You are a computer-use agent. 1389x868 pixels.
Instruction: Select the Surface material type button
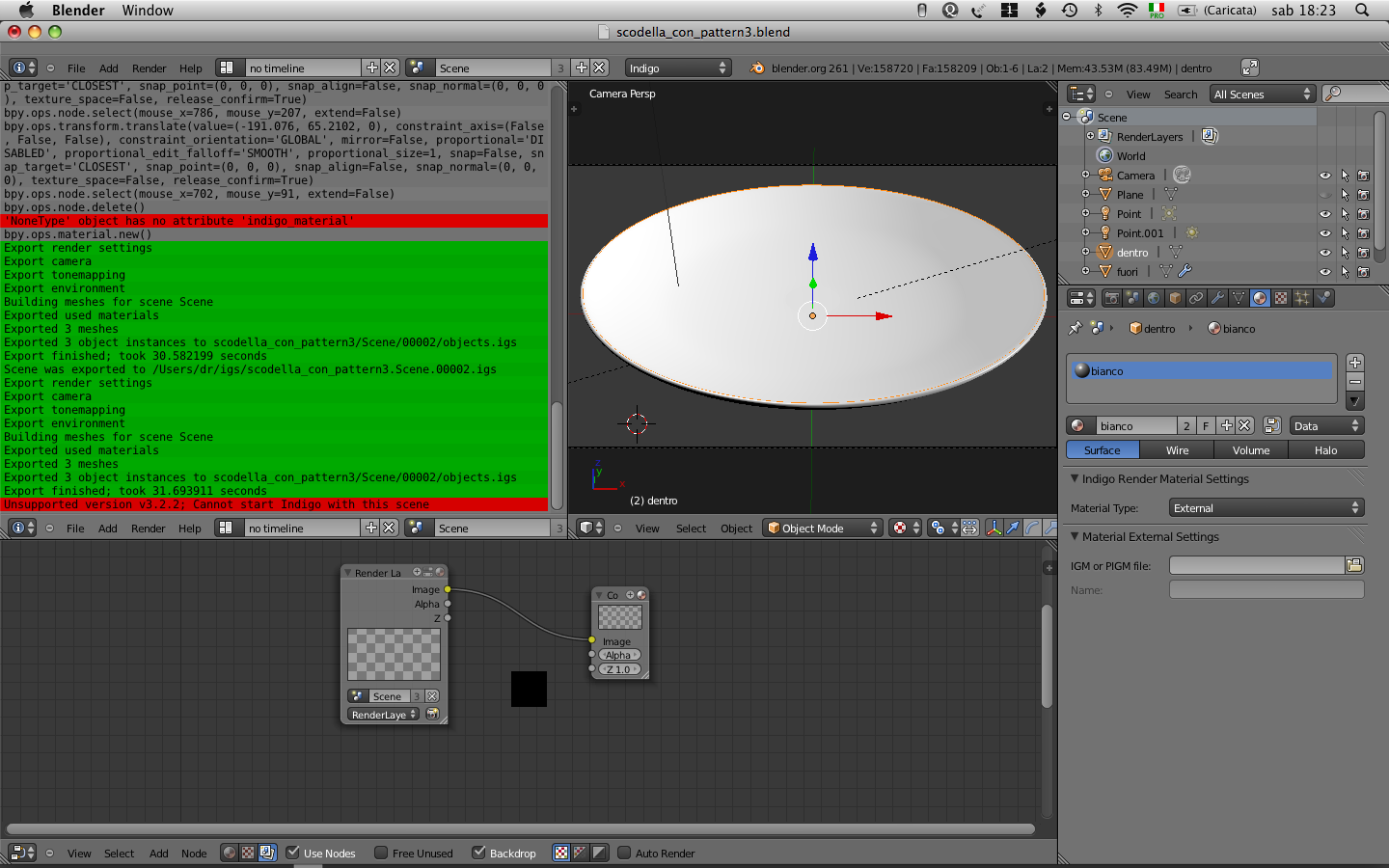[x=1103, y=449]
